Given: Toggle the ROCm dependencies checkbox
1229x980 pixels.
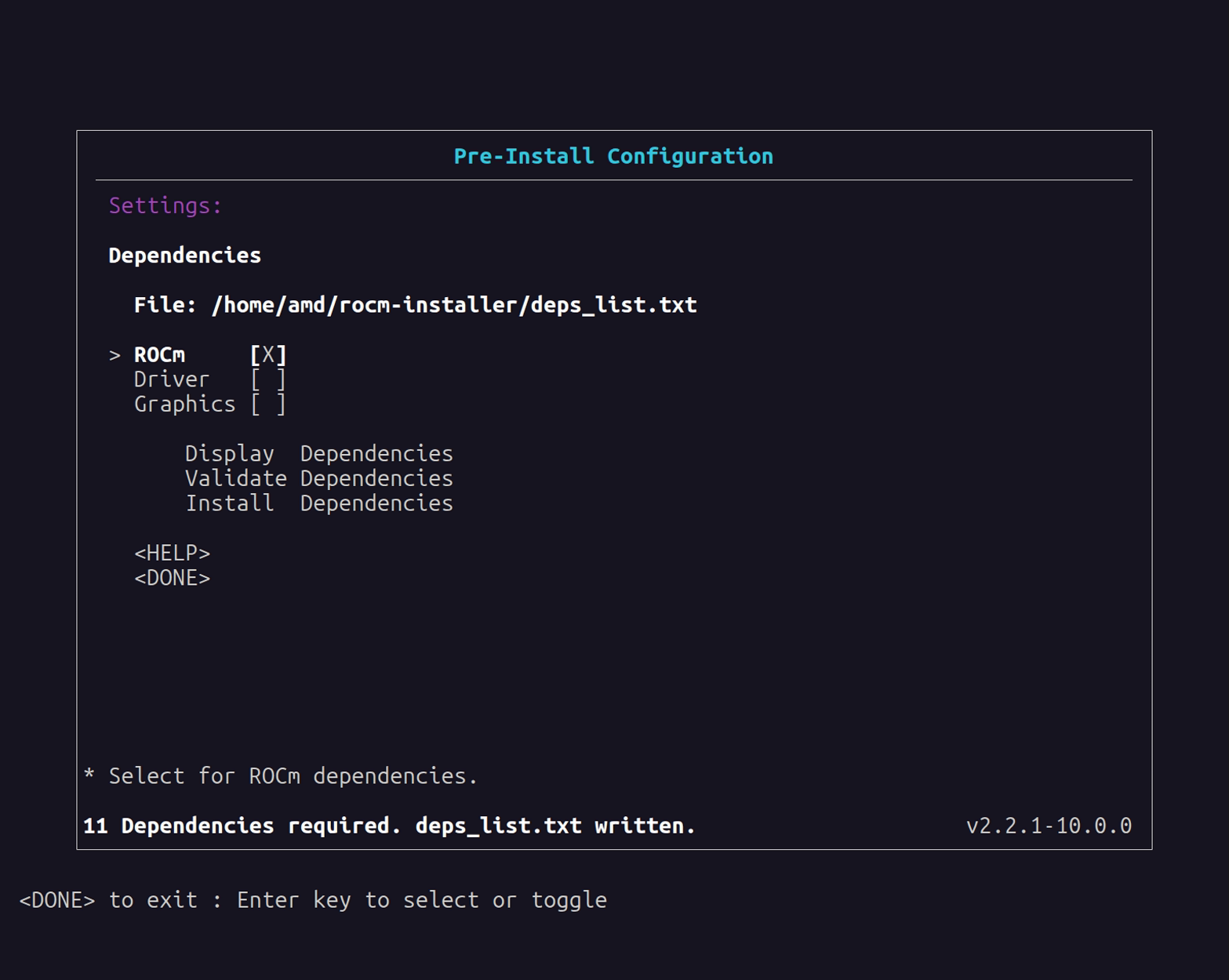Looking at the screenshot, I should coord(268,355).
